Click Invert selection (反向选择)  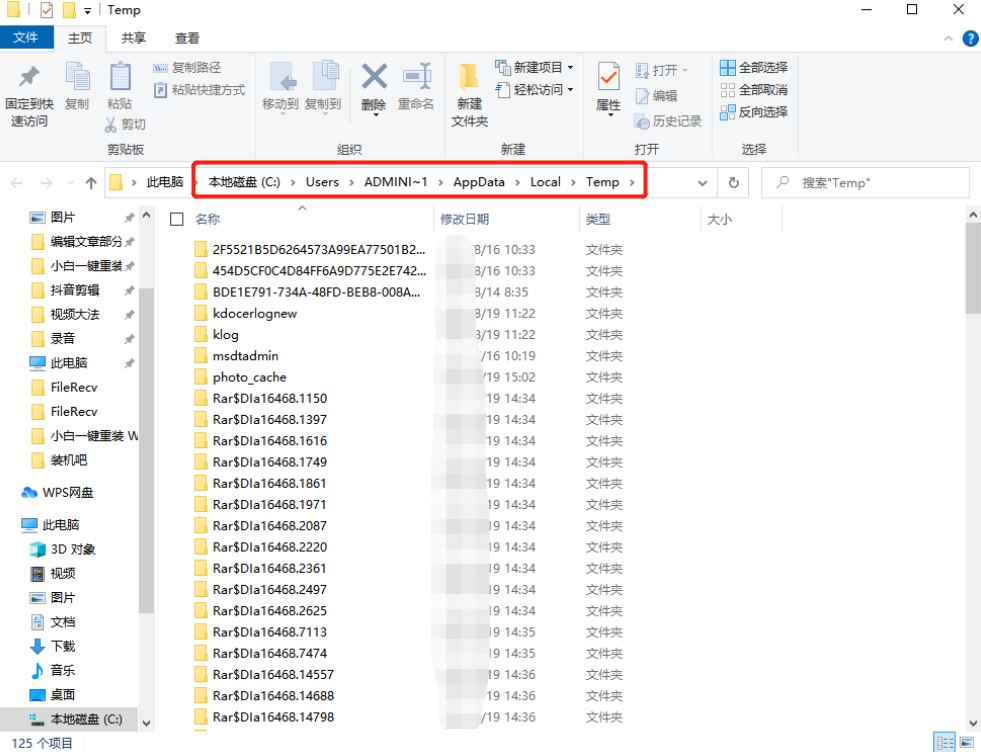753,112
